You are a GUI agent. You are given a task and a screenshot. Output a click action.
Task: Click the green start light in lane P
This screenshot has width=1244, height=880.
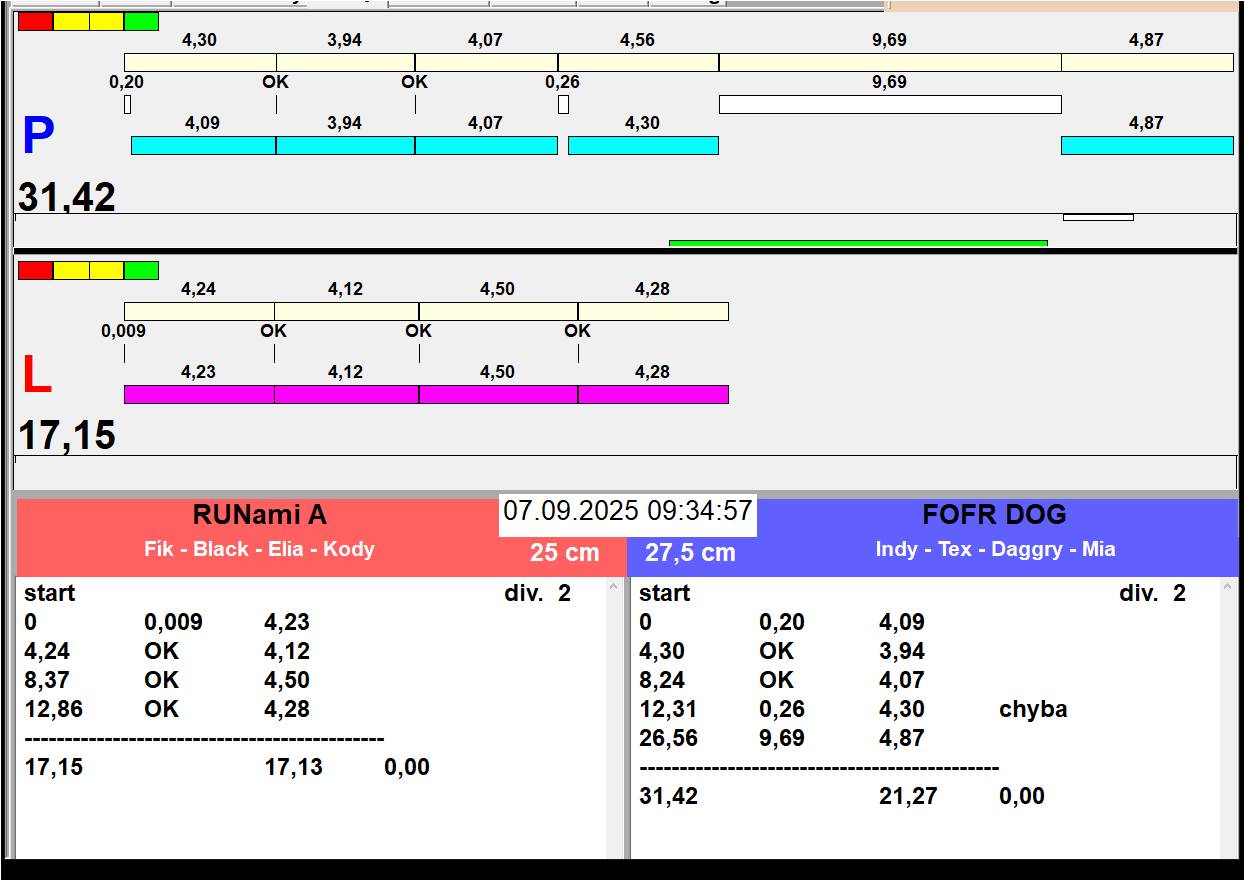(x=141, y=21)
